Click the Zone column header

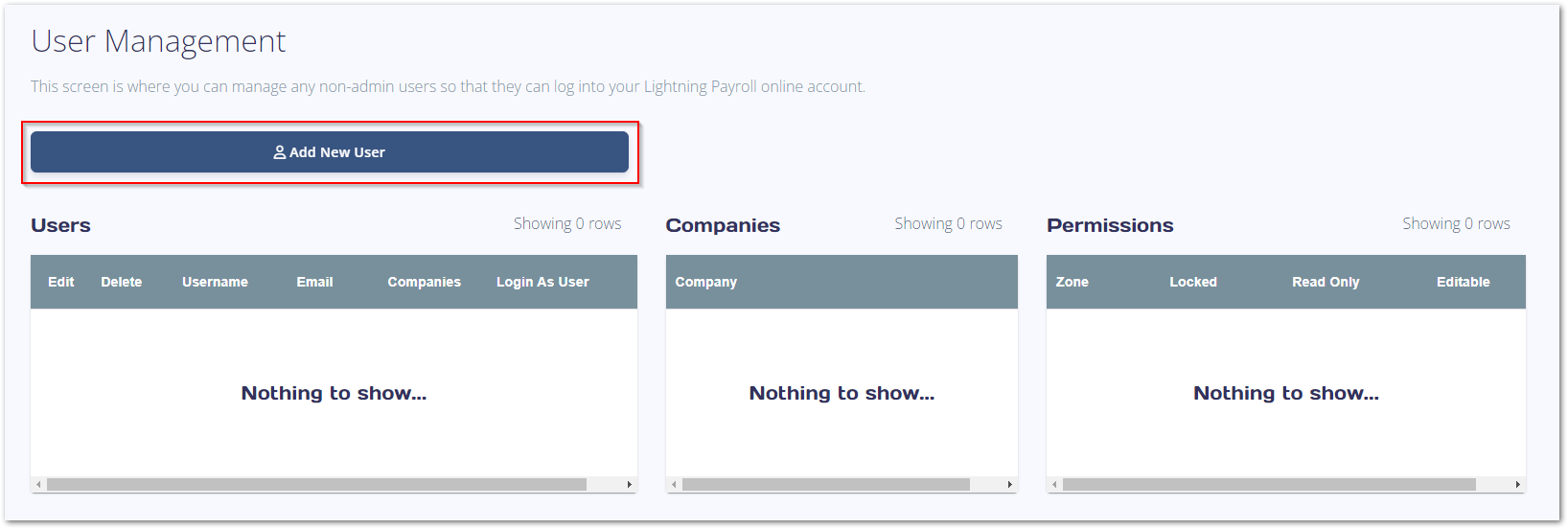click(x=1072, y=282)
